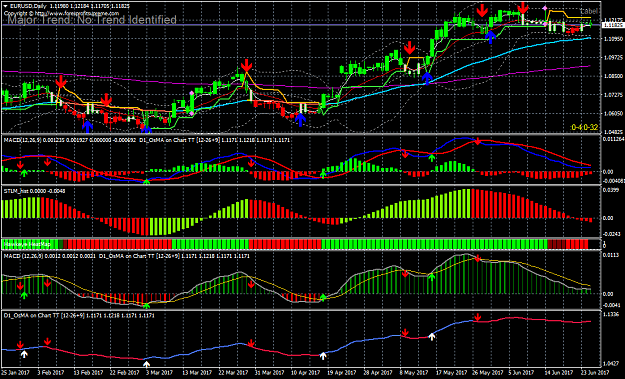Click the 1.09725 price scale label
This screenshot has height=379, width=625.
[613, 58]
